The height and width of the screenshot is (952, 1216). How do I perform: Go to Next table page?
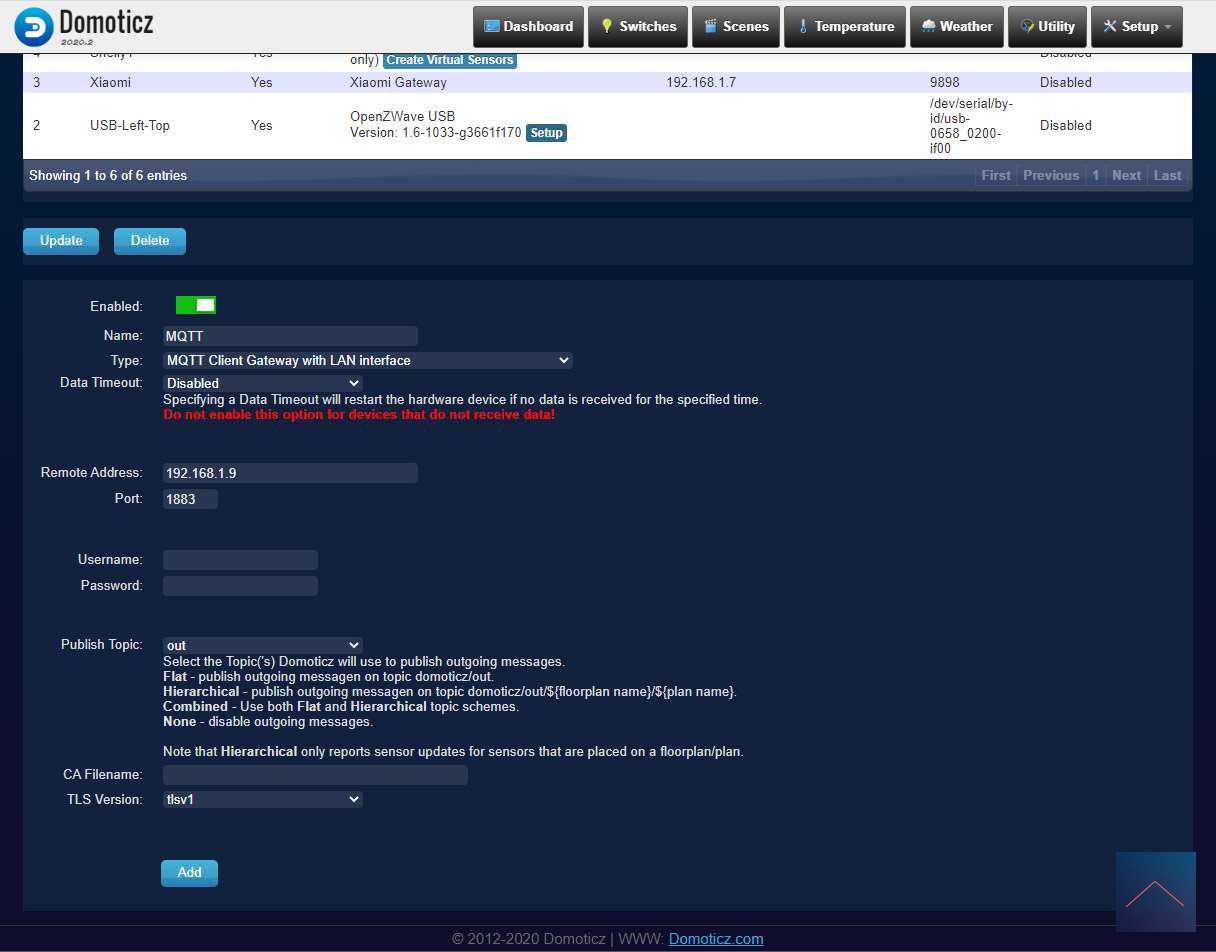pyautogui.click(x=1126, y=175)
